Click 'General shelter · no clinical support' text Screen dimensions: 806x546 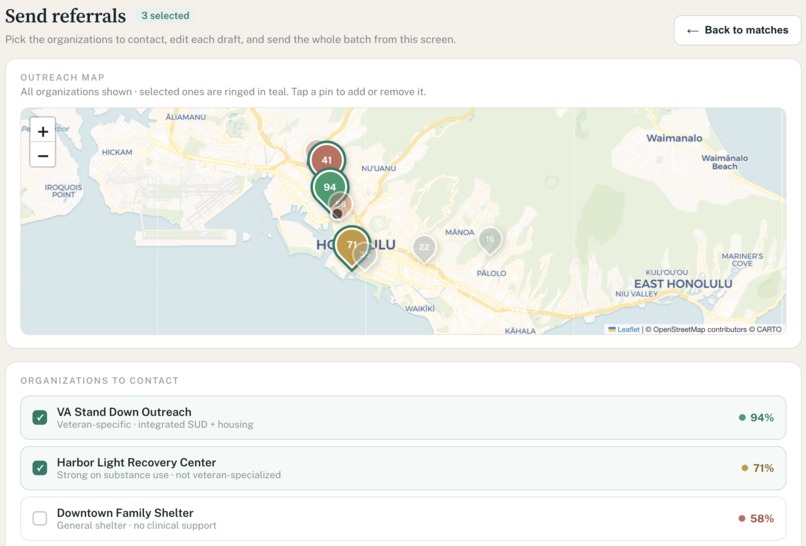click(x=136, y=525)
